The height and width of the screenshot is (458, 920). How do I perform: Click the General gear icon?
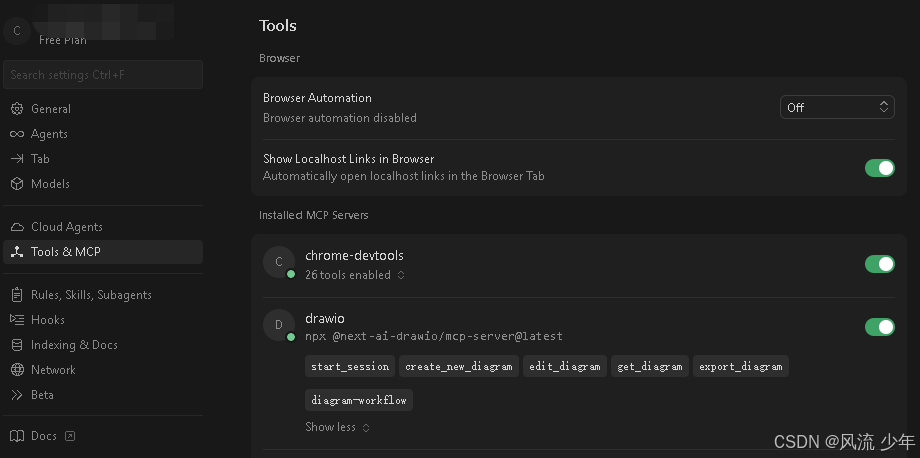(17, 109)
